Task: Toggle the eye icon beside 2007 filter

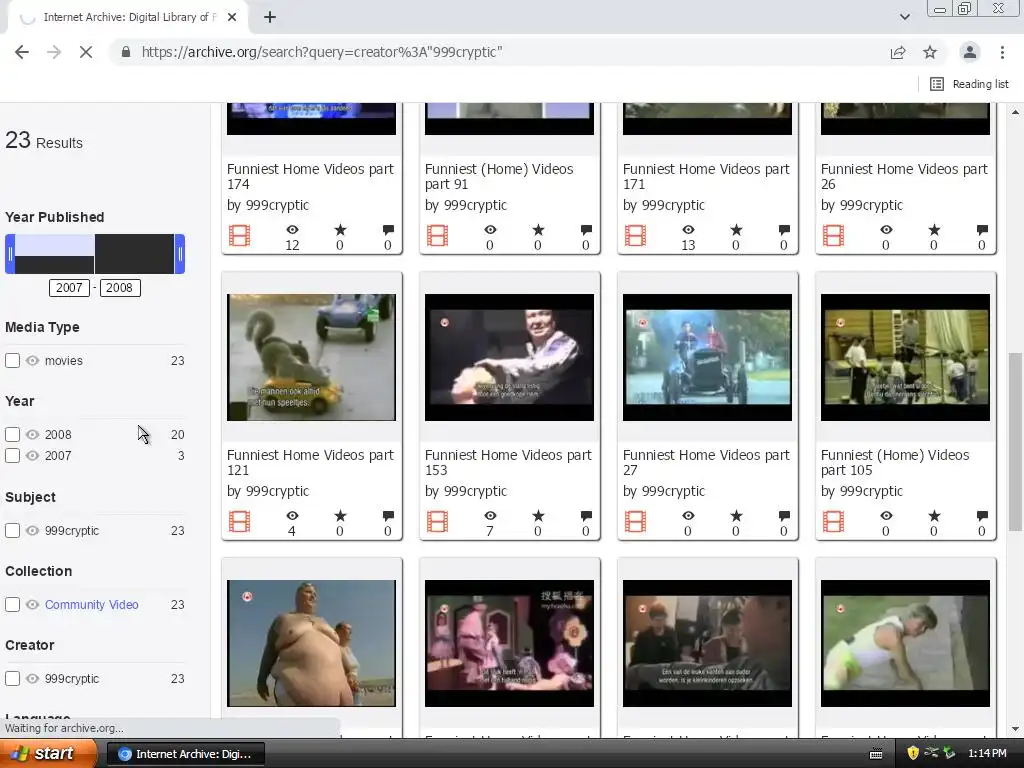Action: 33,455
